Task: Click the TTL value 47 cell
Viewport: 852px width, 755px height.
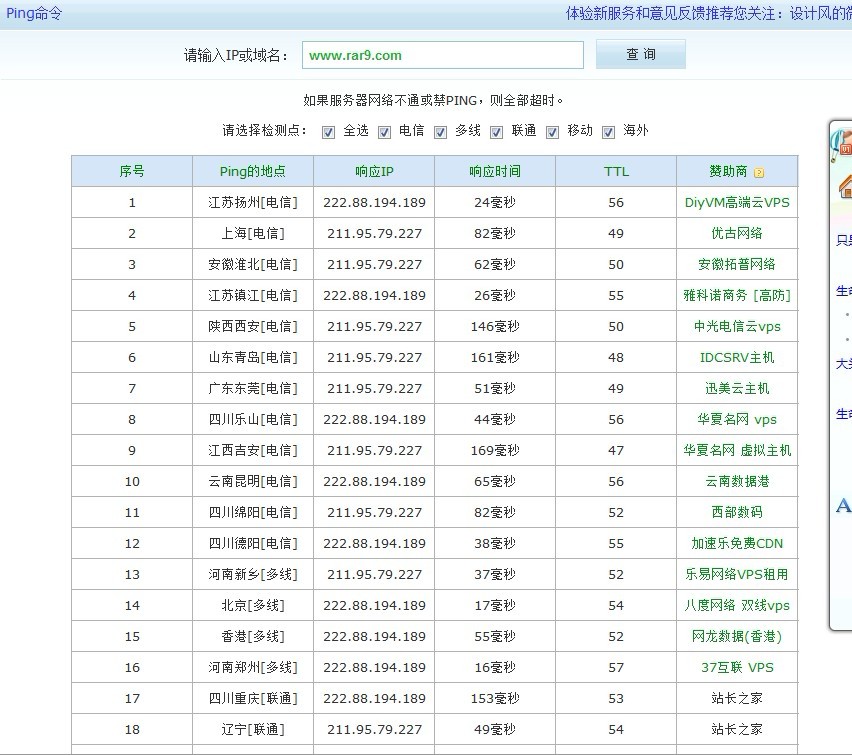Action: [616, 451]
